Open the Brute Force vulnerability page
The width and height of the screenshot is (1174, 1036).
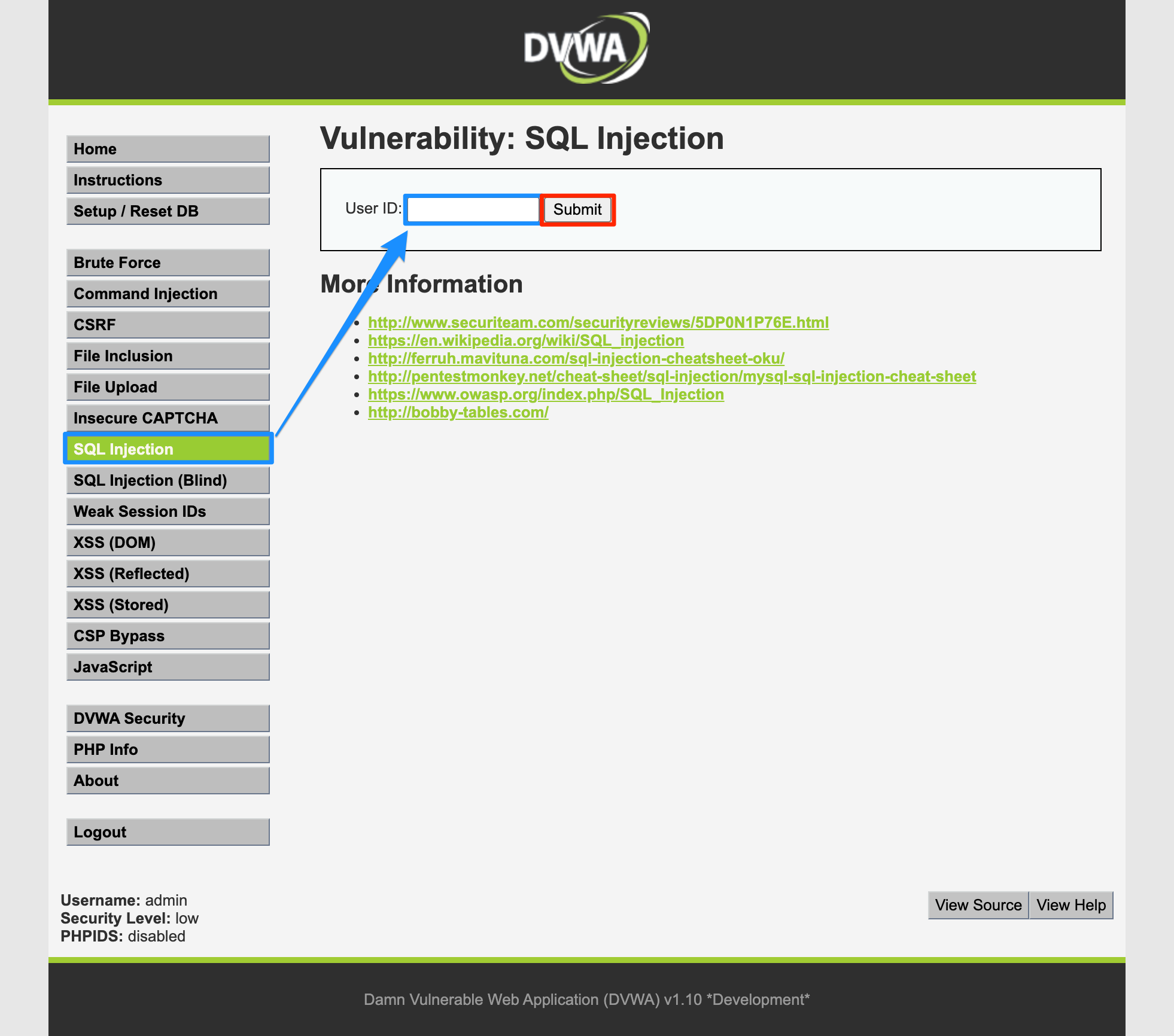point(168,263)
